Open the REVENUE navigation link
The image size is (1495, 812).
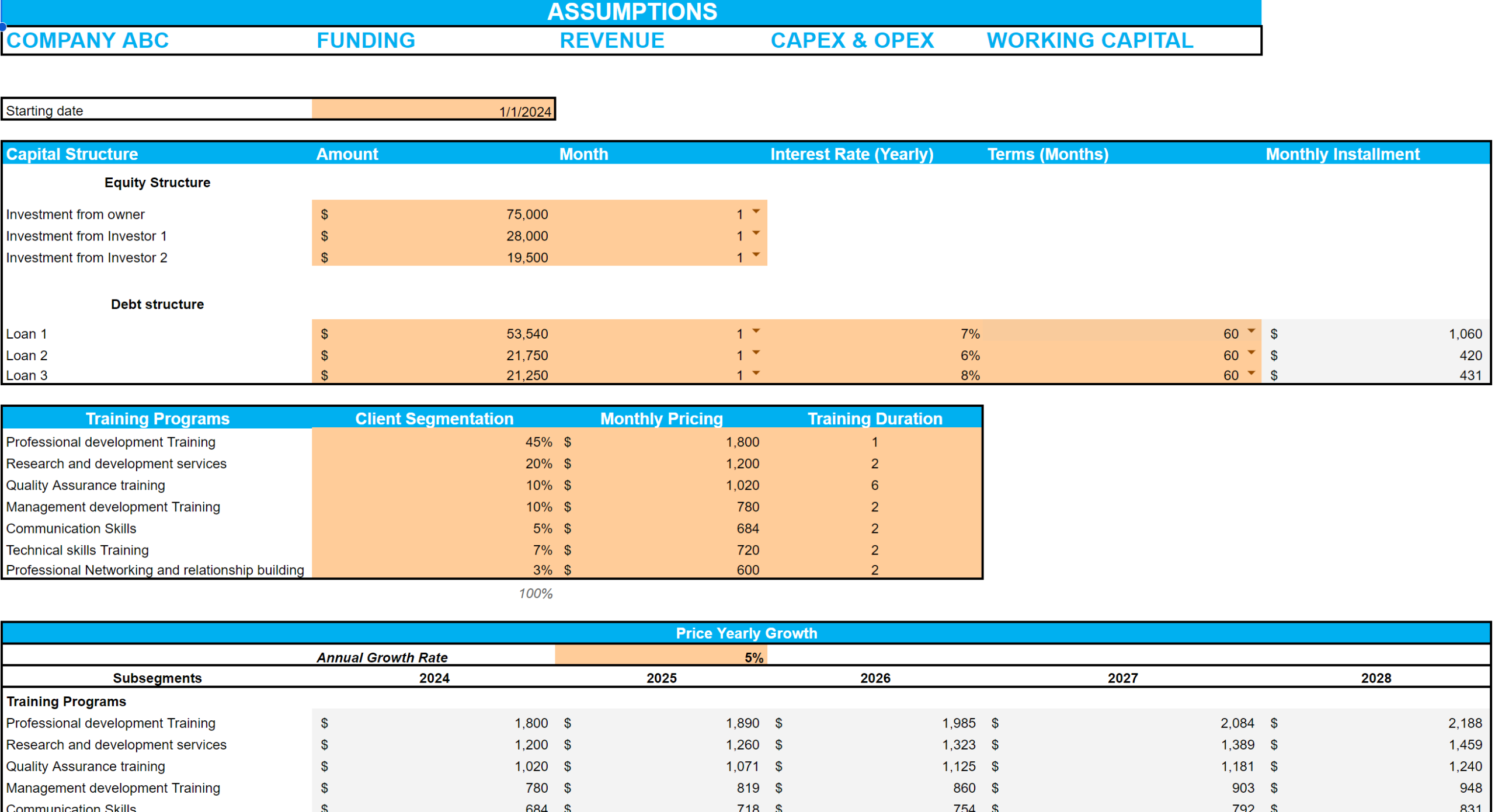pos(611,40)
